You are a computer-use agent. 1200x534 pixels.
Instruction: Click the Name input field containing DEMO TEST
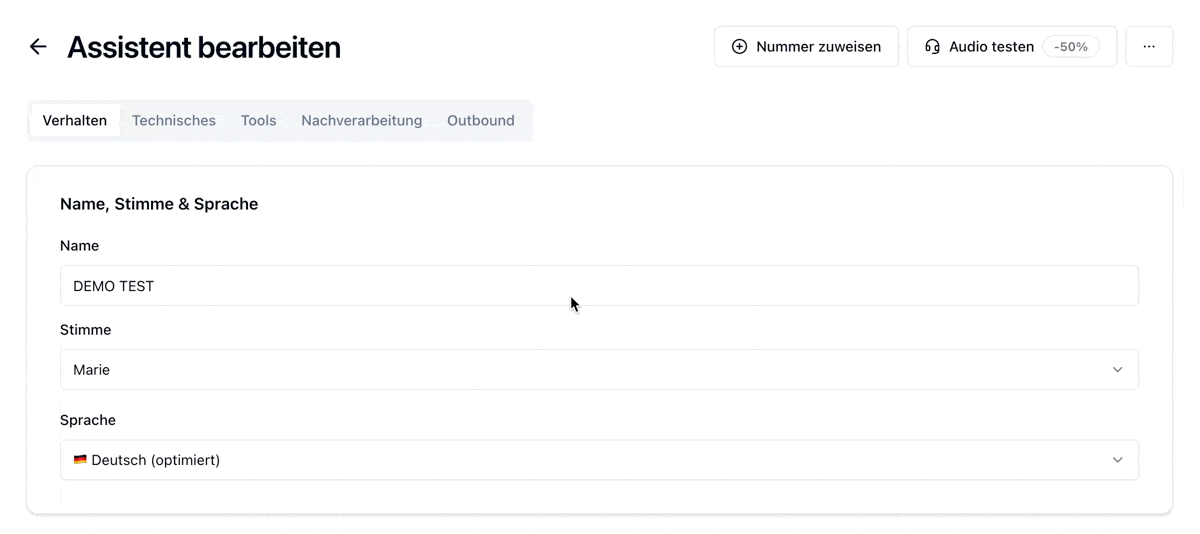(599, 286)
